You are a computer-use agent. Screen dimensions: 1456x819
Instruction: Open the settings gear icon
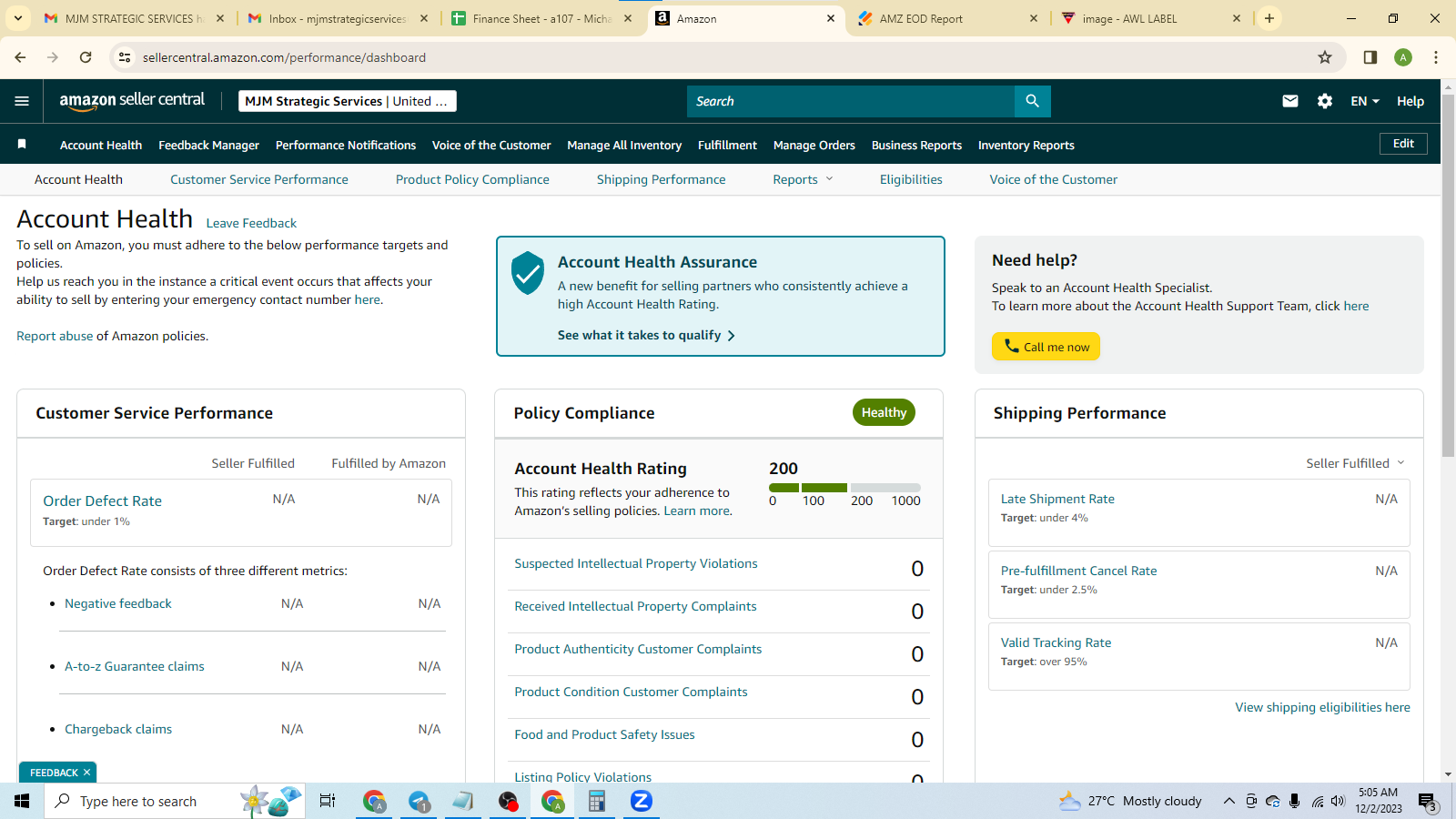click(x=1325, y=101)
